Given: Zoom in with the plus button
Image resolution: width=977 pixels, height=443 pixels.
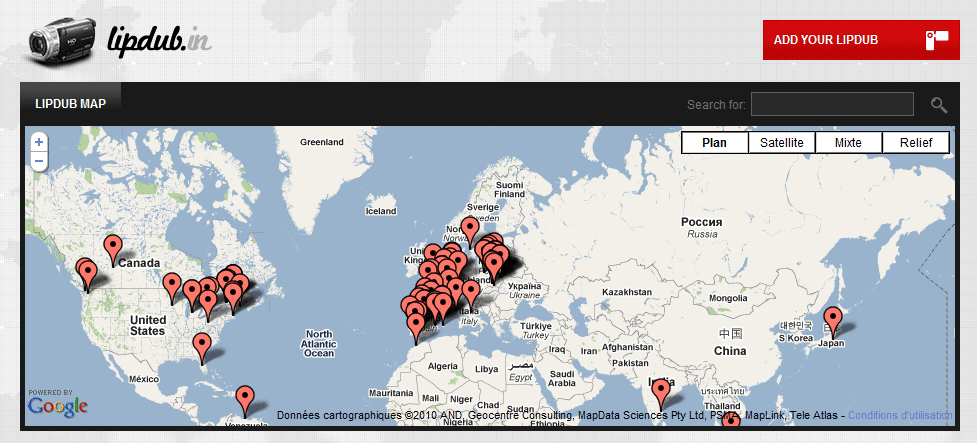Looking at the screenshot, I should [39, 142].
